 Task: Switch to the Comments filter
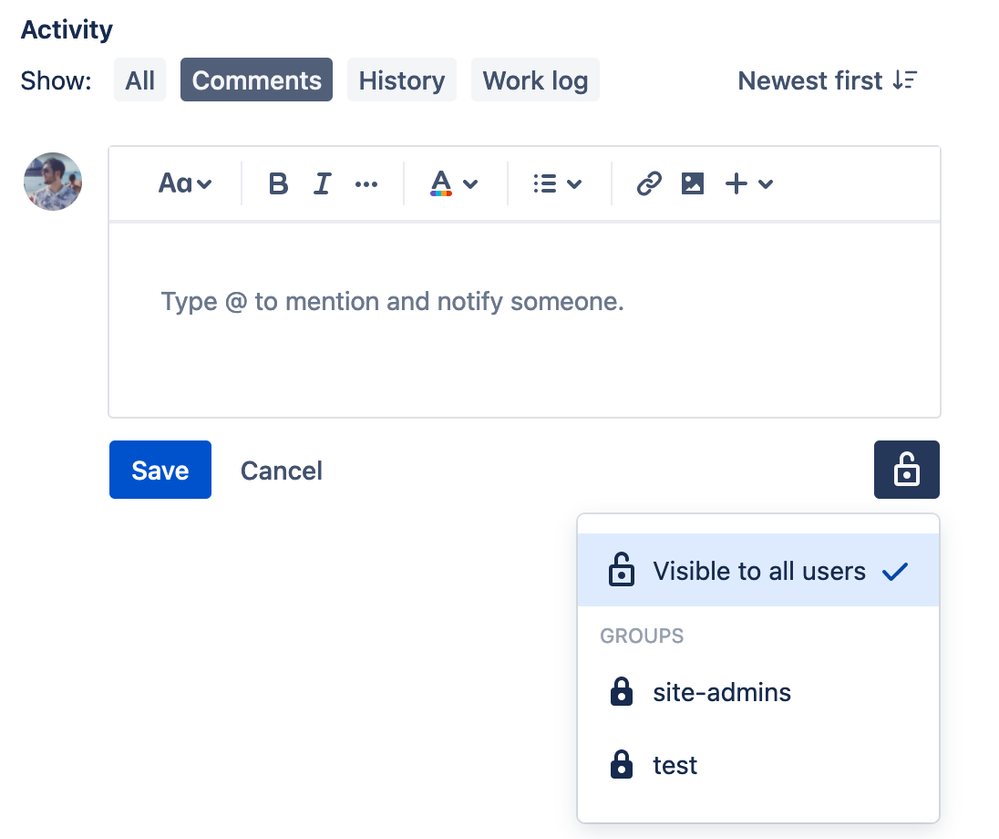[x=256, y=80]
